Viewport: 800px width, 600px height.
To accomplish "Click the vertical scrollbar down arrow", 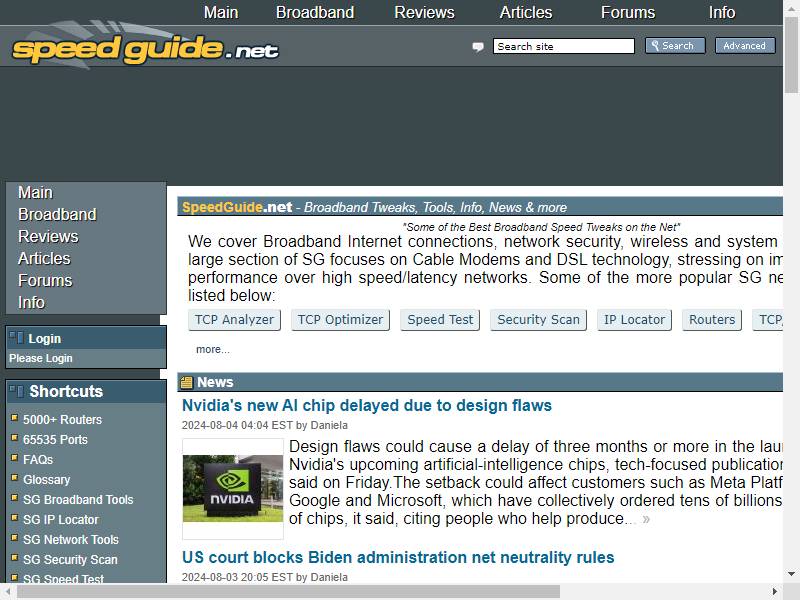I will [791, 574].
